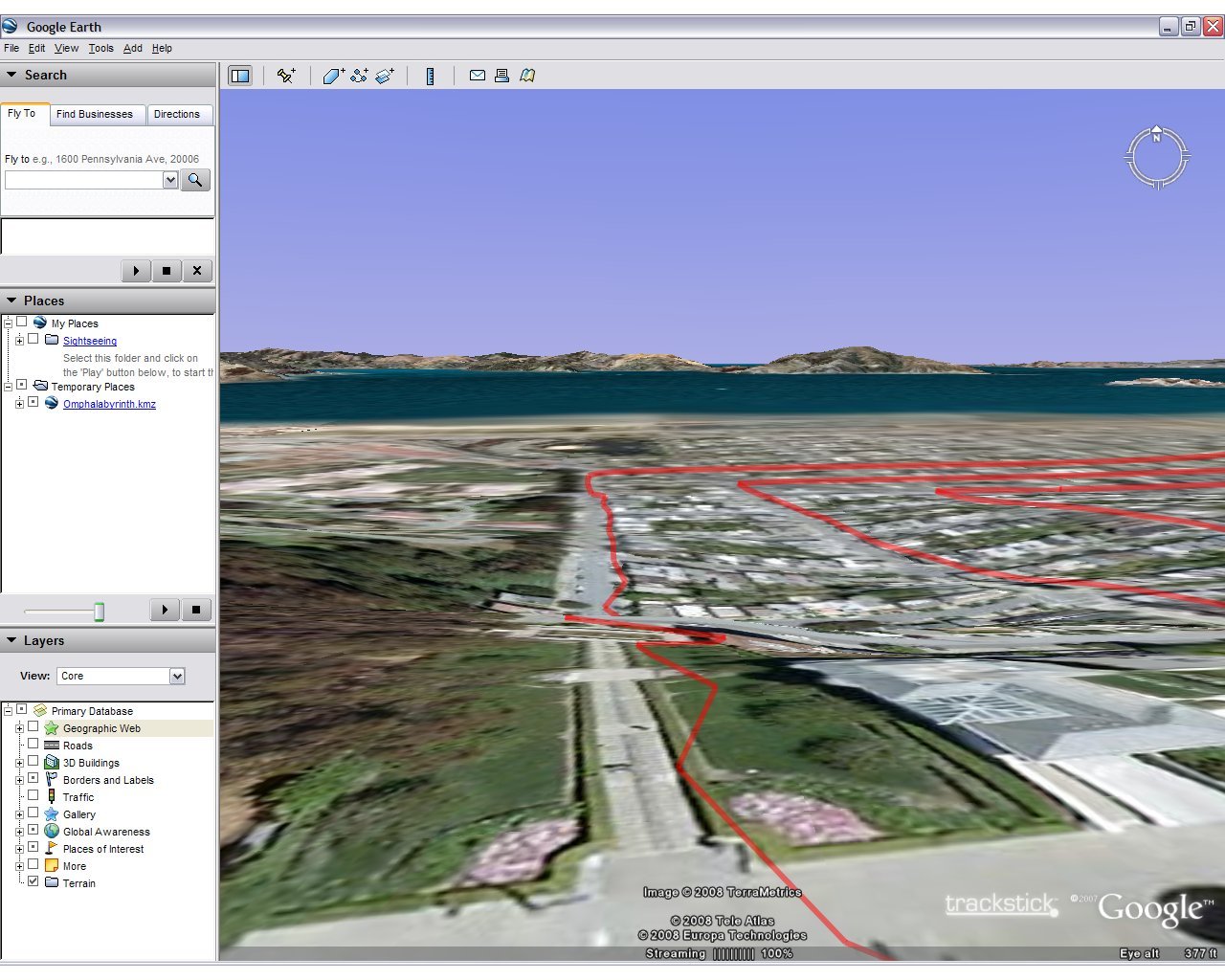Image resolution: width=1225 pixels, height=980 pixels.
Task: Stop the search results tour
Action: pos(167,271)
